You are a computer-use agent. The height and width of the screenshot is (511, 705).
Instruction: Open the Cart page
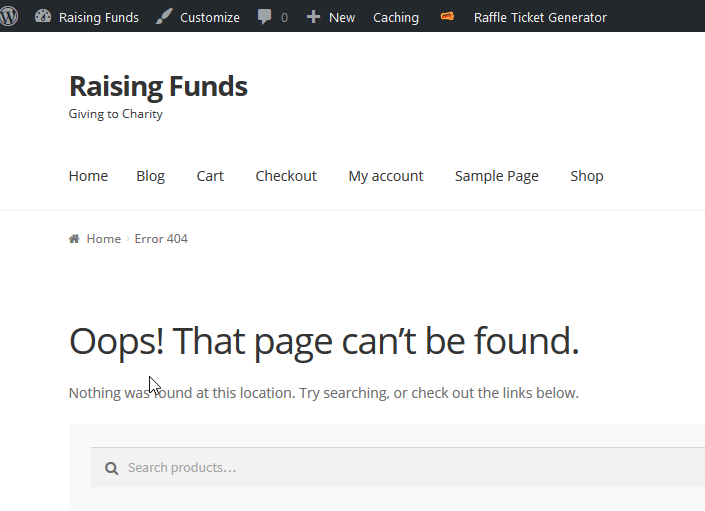[210, 176]
